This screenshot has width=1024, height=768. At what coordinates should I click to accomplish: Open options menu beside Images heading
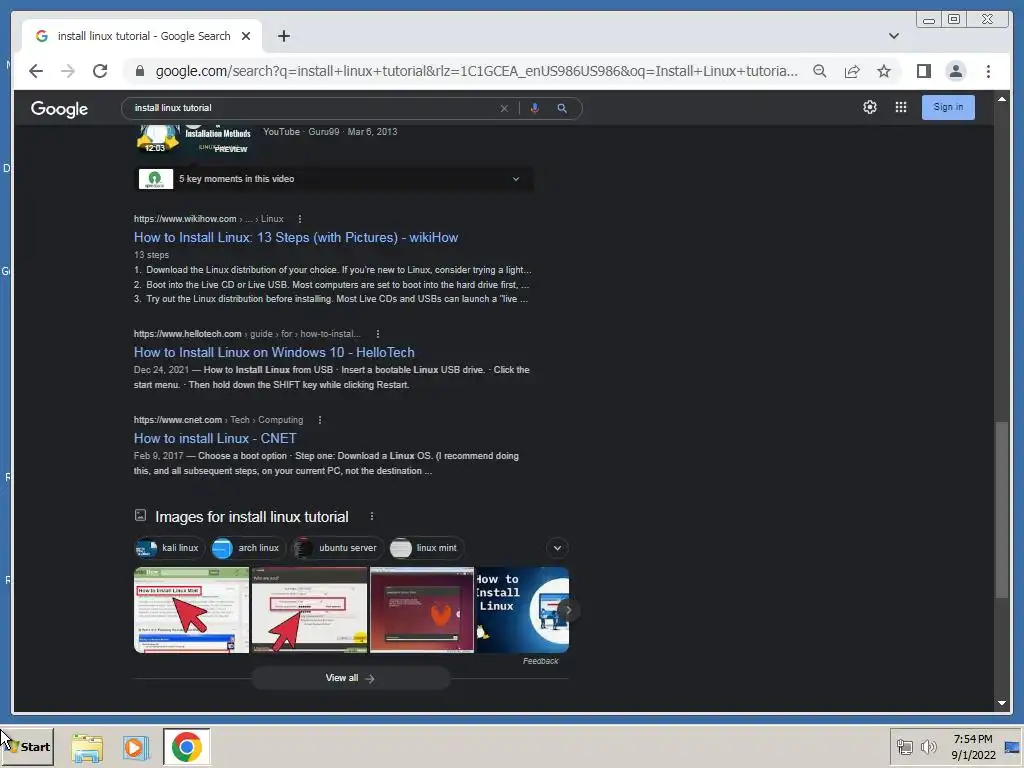point(372,516)
